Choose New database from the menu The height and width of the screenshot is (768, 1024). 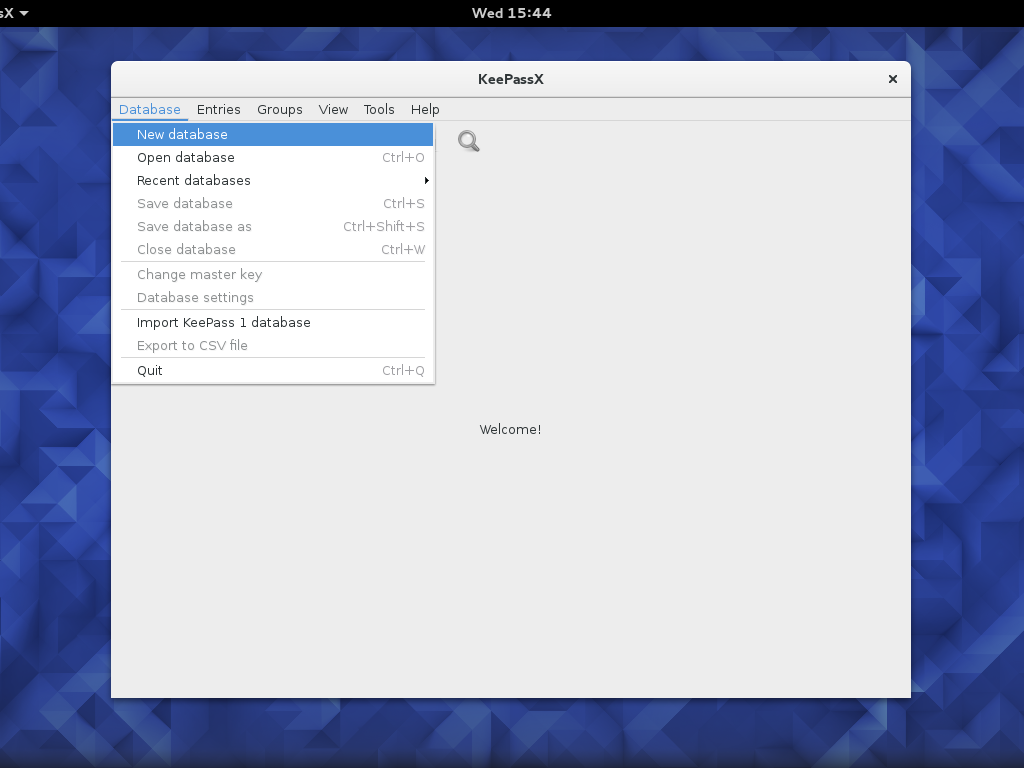point(273,135)
